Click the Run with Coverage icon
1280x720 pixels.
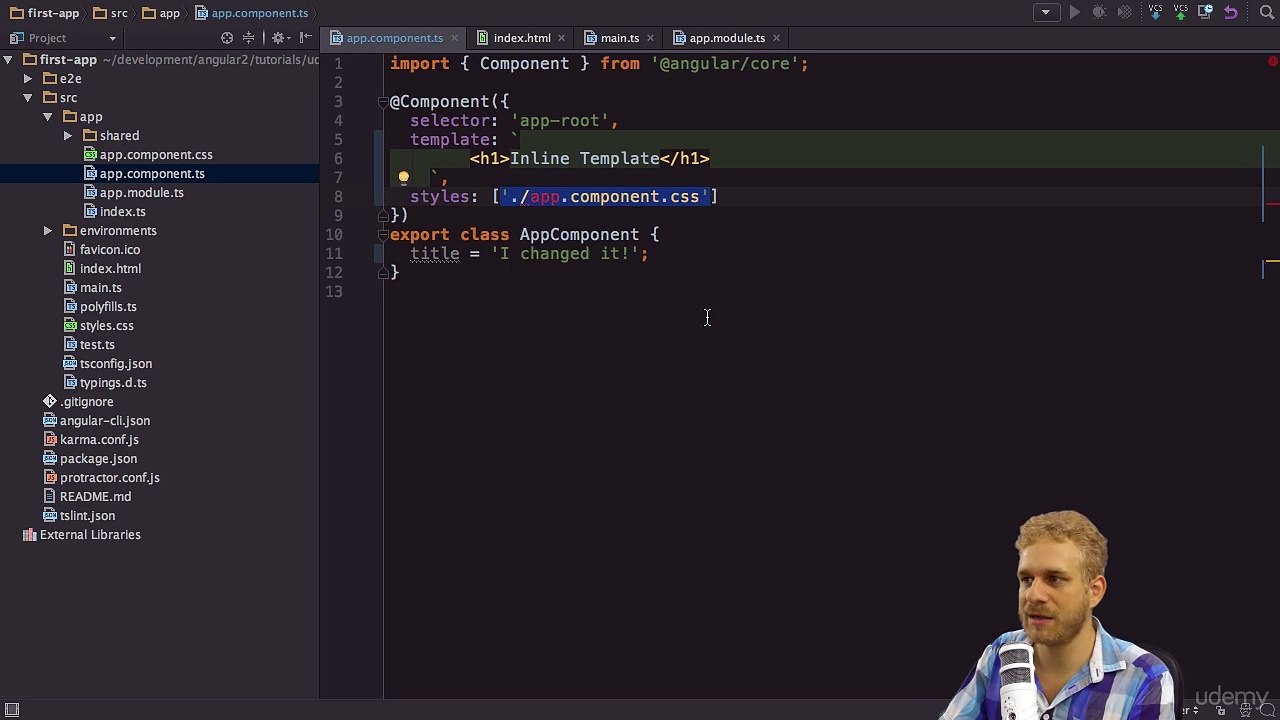pos(1124,12)
